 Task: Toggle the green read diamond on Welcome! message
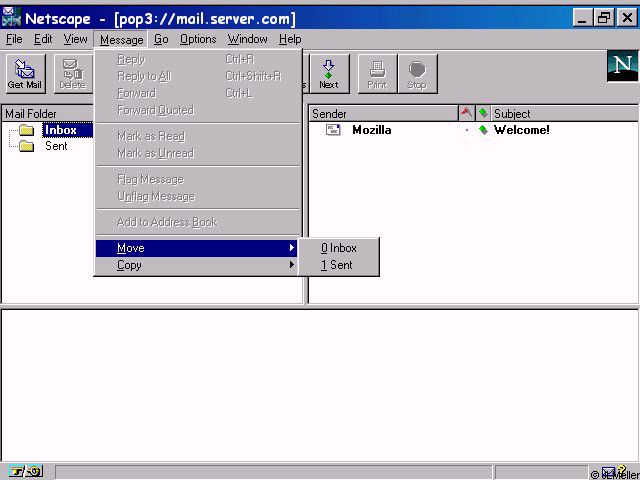click(x=483, y=130)
